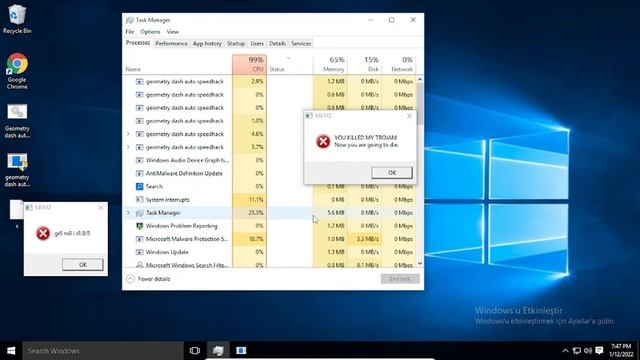640x360 pixels.
Task: Click the 3.3 MB/s disk value
Action: (367, 239)
